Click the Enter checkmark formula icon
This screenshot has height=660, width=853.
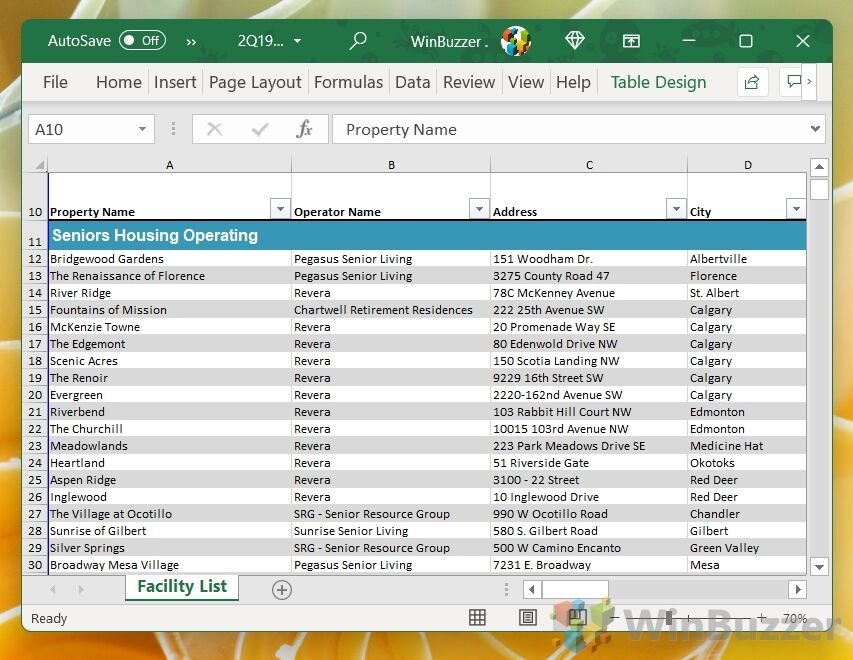pyautogui.click(x=260, y=129)
